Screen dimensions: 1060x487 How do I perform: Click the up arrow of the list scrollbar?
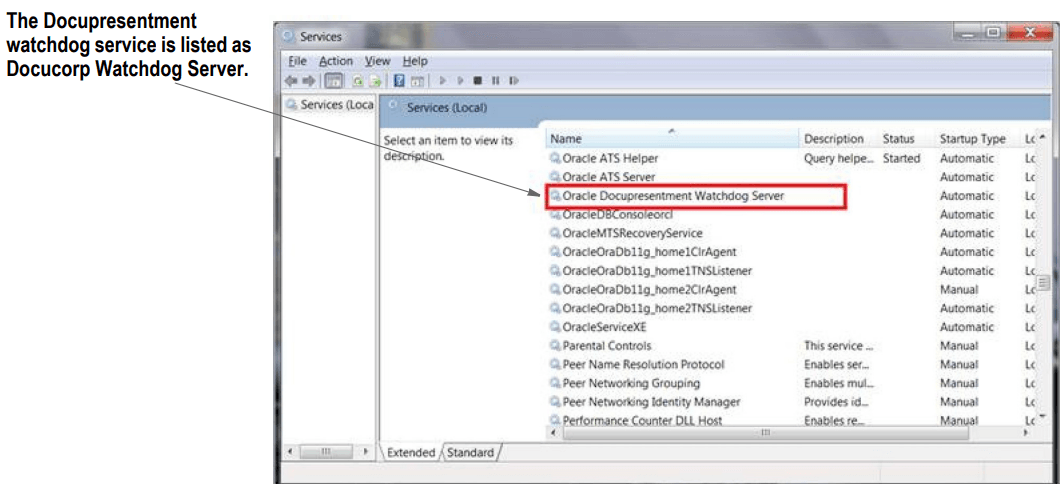[1044, 138]
